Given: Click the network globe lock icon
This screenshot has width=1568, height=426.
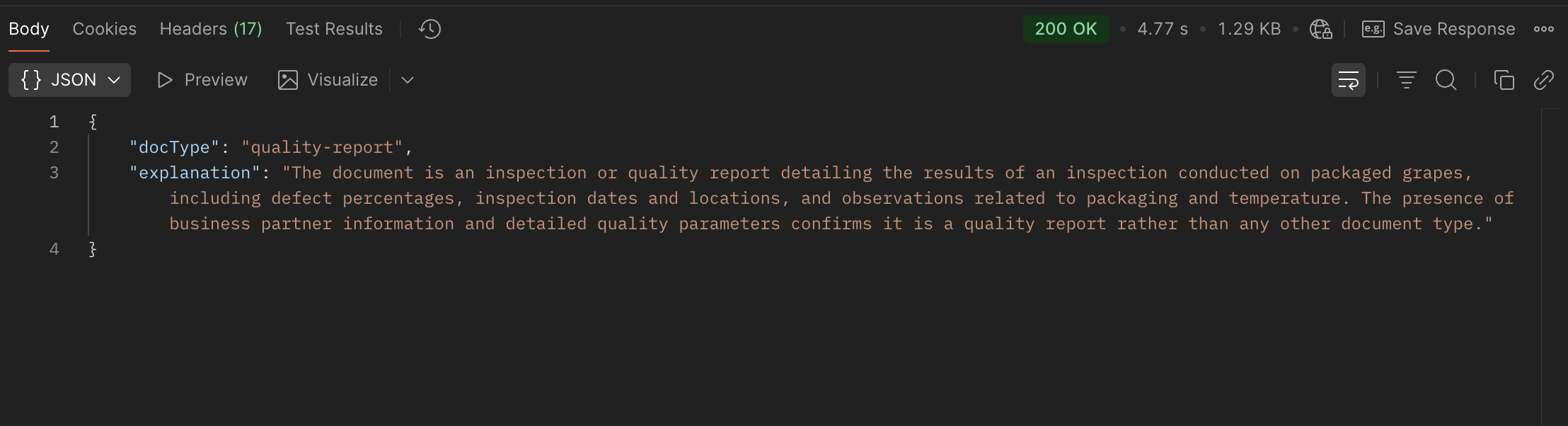Looking at the screenshot, I should tap(1320, 29).
